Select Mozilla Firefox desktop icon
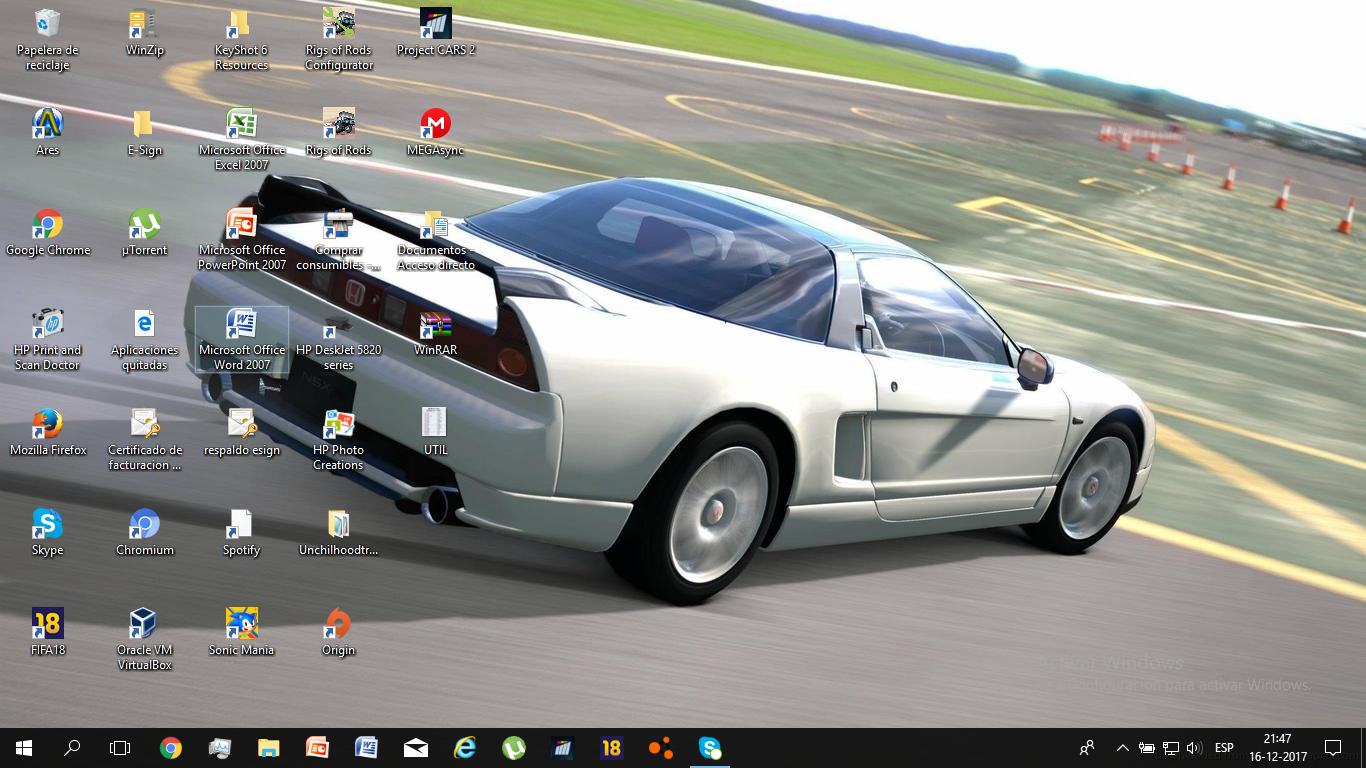Image resolution: width=1366 pixels, height=768 pixels. coord(47,431)
